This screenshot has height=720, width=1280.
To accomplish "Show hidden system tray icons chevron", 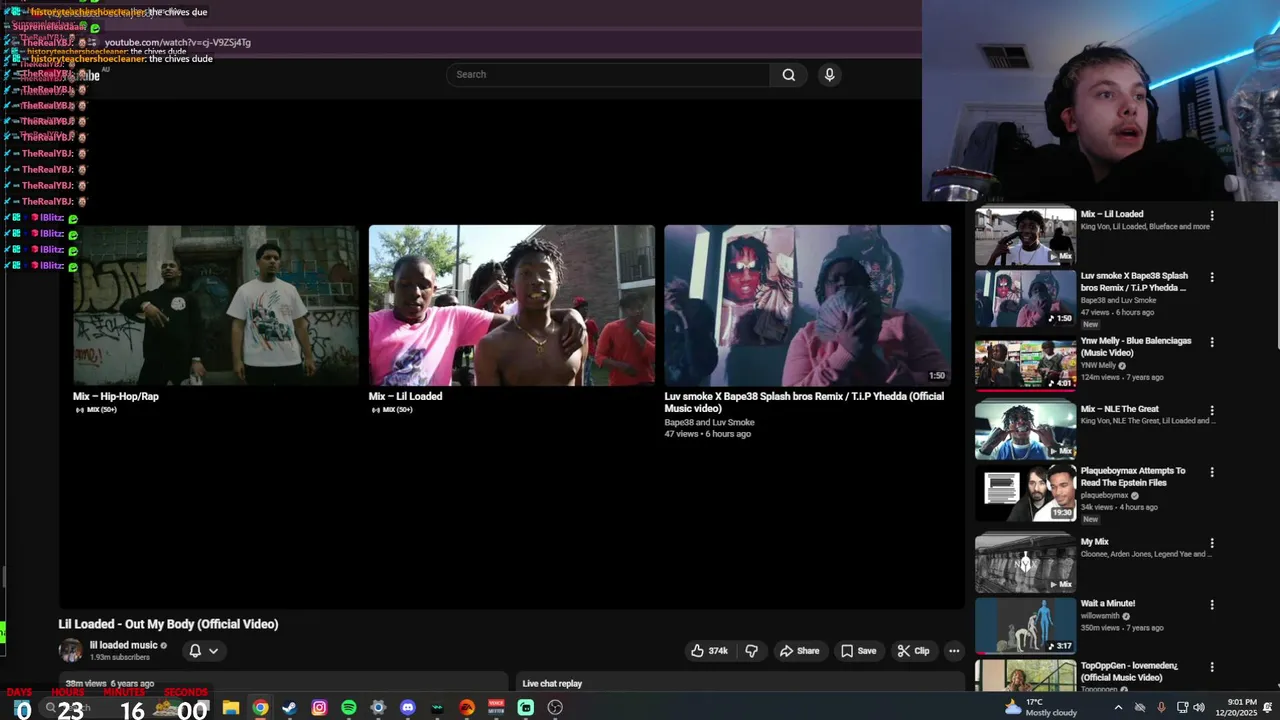I will pos(1118,708).
